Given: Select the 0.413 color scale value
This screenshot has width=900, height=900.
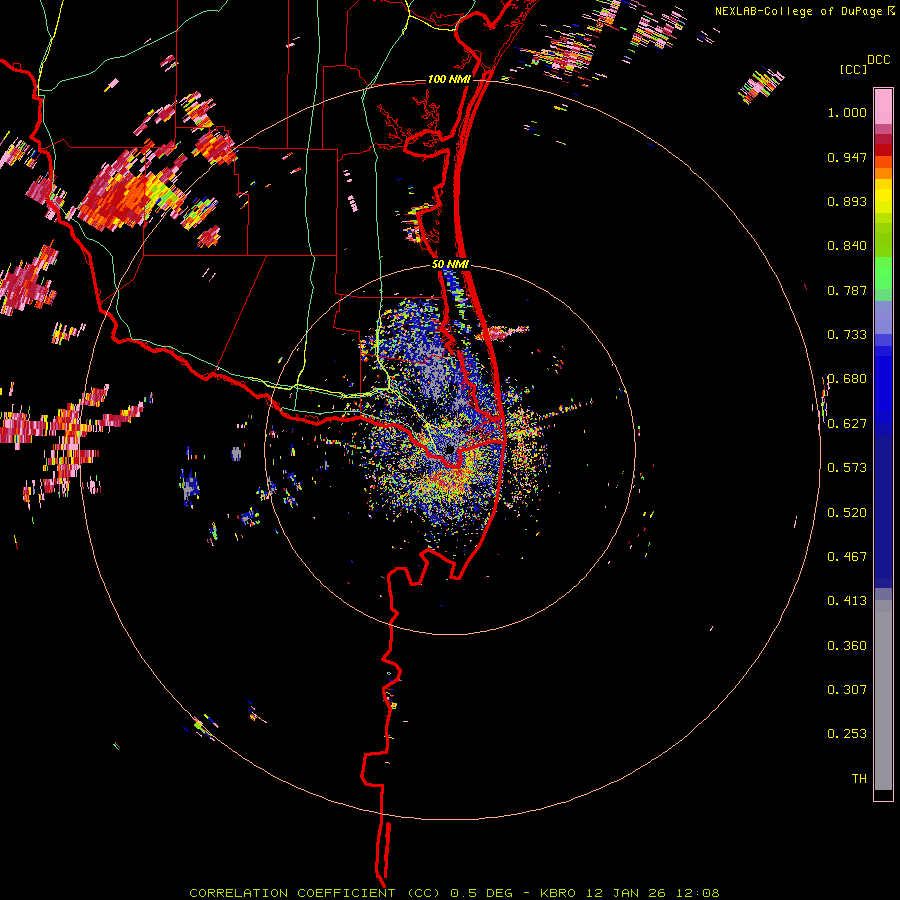Looking at the screenshot, I should [x=847, y=601].
